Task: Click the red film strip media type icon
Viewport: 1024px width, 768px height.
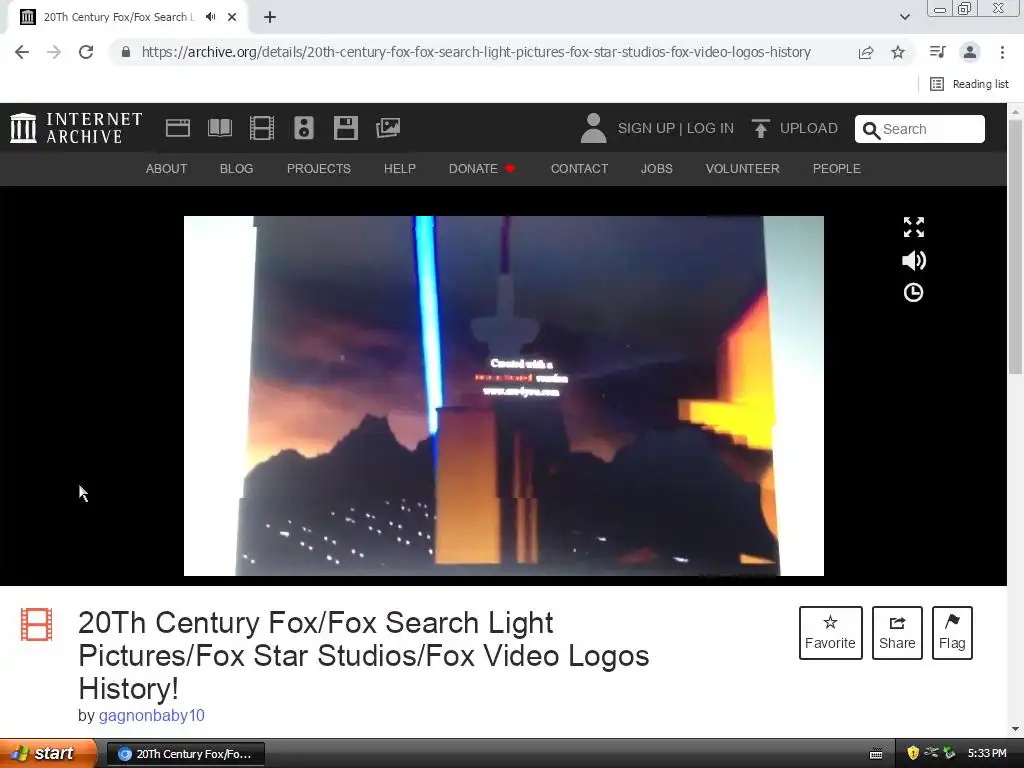Action: coord(36,624)
